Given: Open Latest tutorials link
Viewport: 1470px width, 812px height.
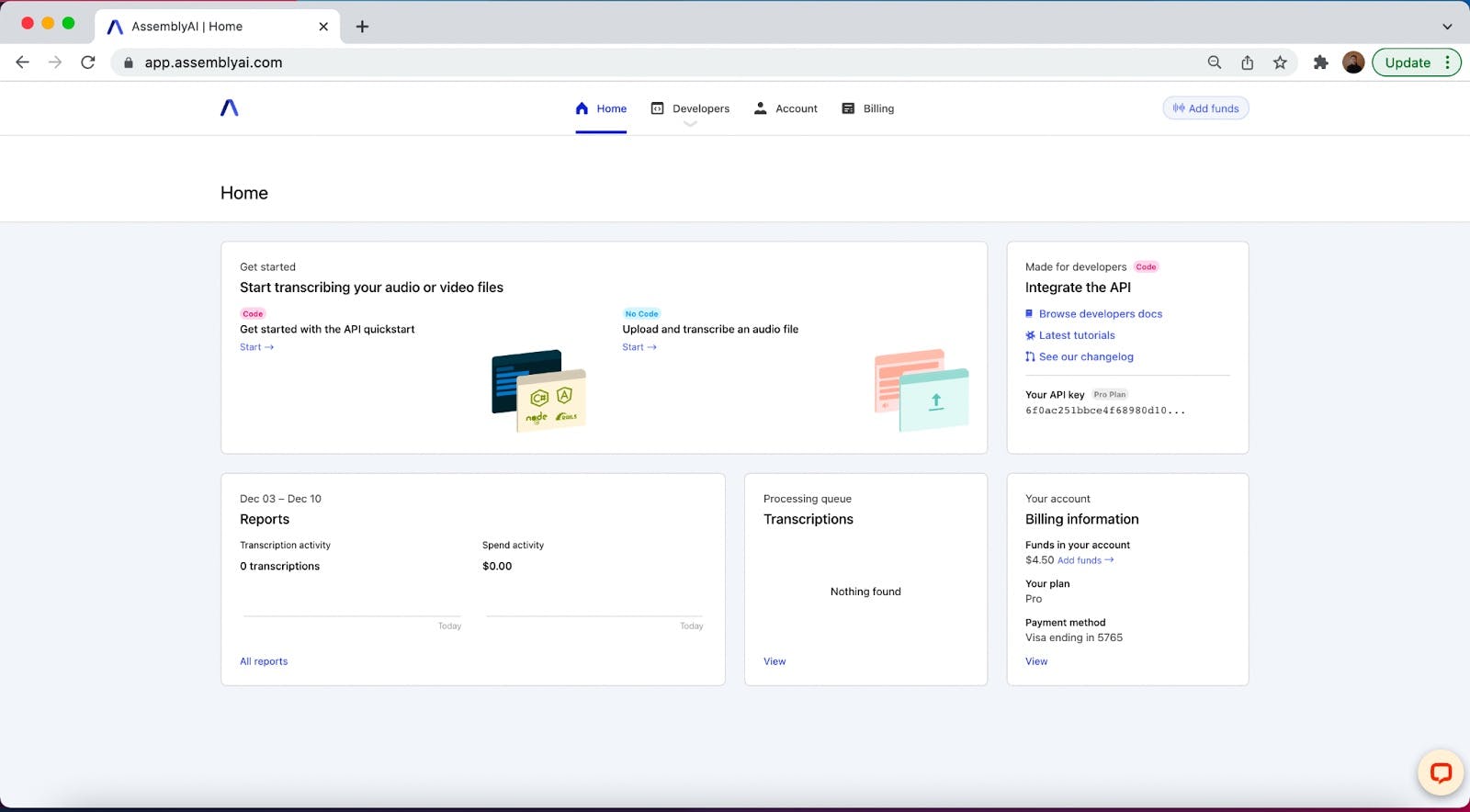Looking at the screenshot, I should [x=1077, y=335].
